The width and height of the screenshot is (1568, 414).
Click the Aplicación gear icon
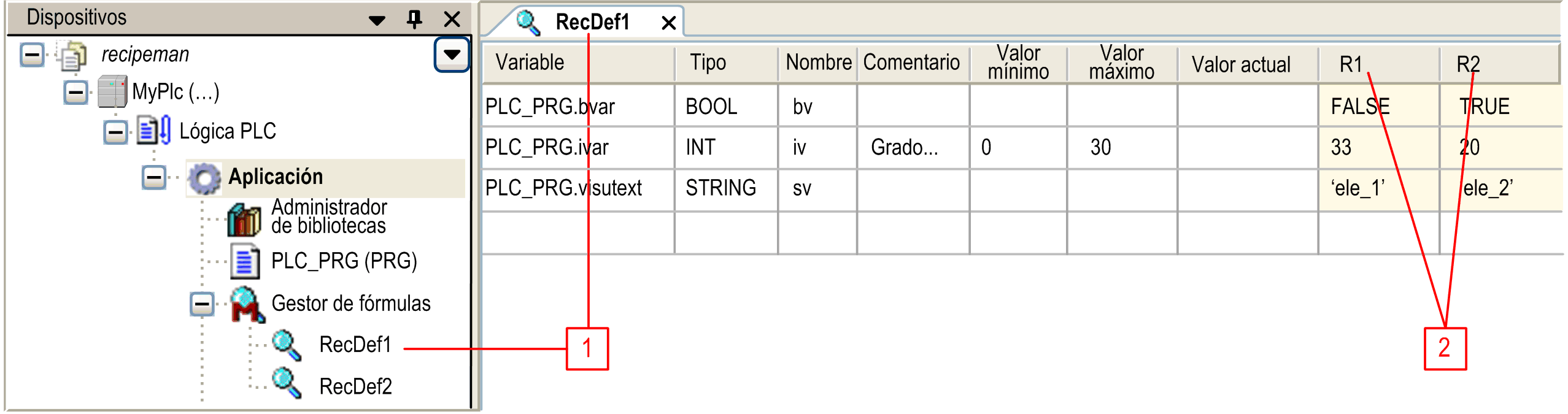204,178
